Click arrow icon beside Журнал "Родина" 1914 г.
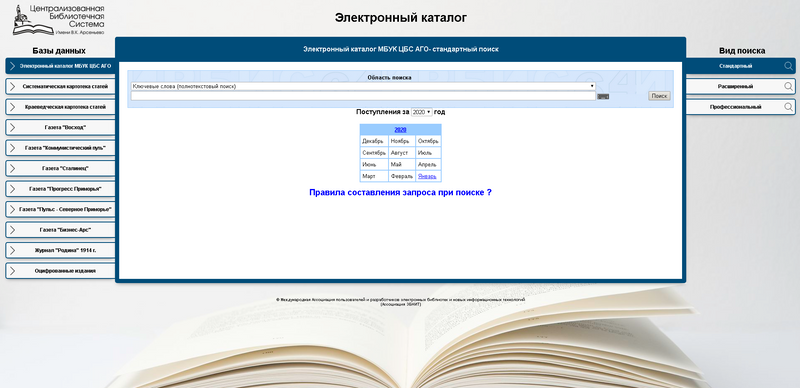Viewport: 800px width, 388px height. (x=12, y=250)
